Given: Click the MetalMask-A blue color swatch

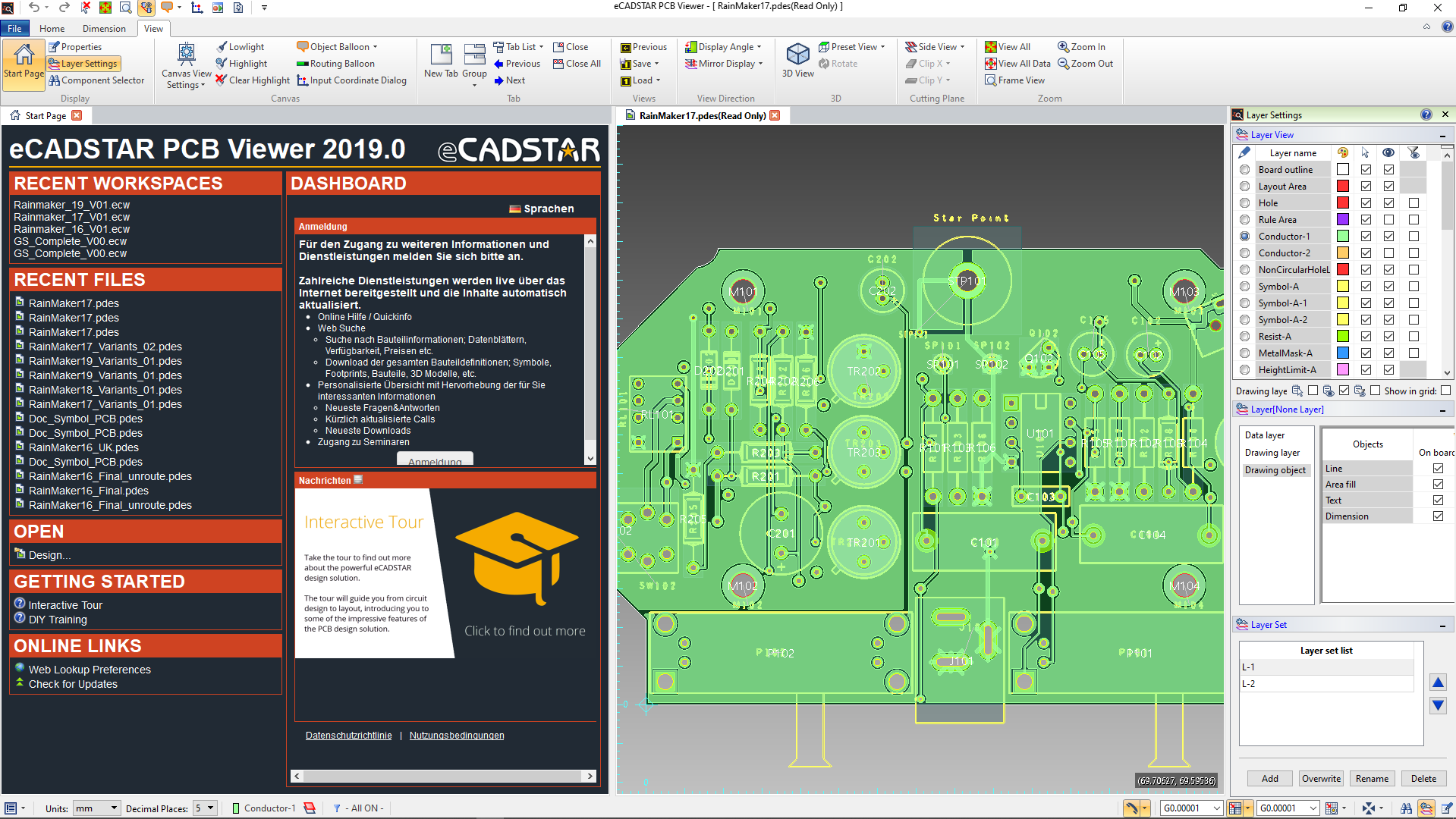Looking at the screenshot, I should (x=1343, y=353).
